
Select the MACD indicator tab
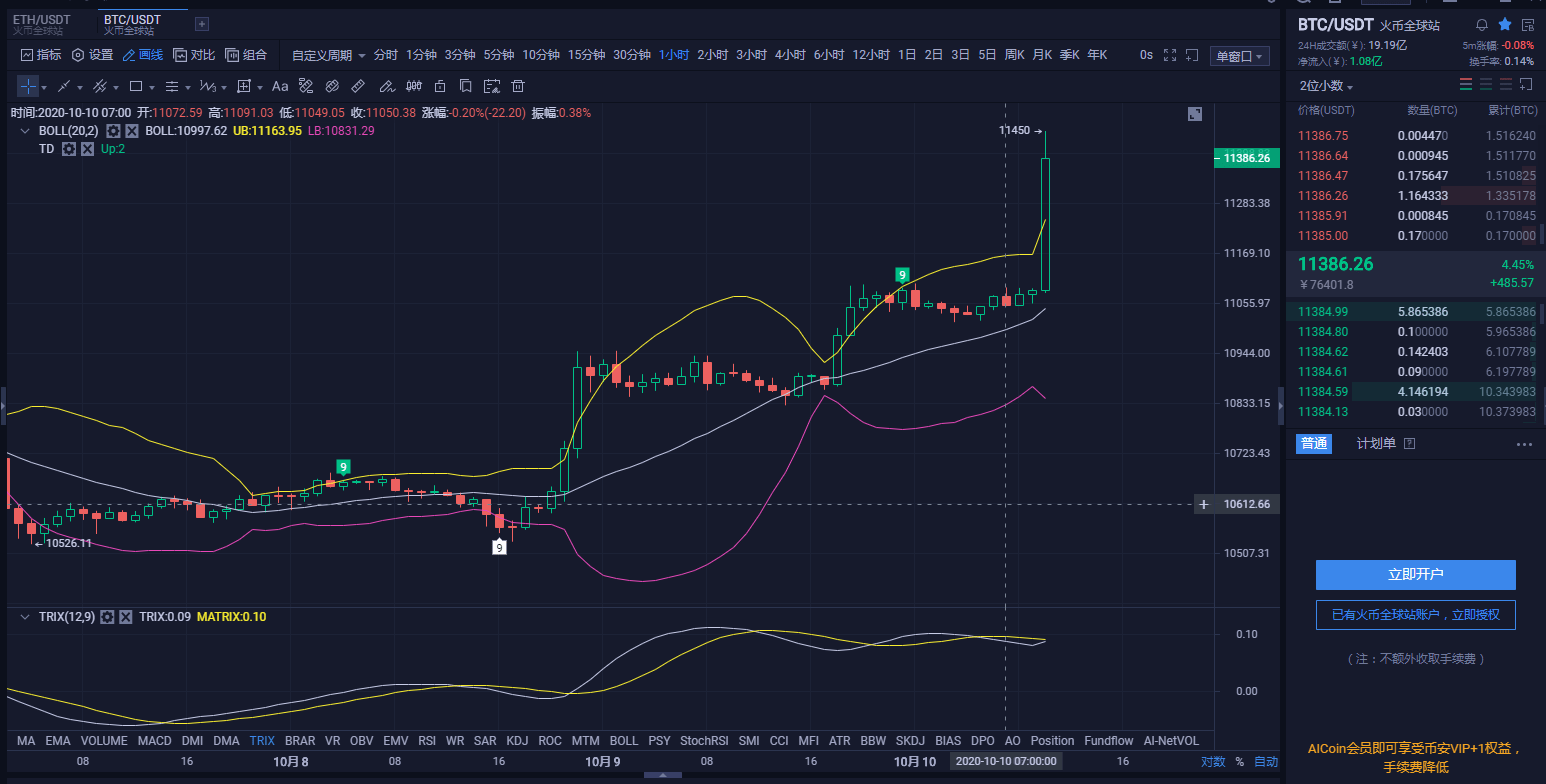coord(154,741)
